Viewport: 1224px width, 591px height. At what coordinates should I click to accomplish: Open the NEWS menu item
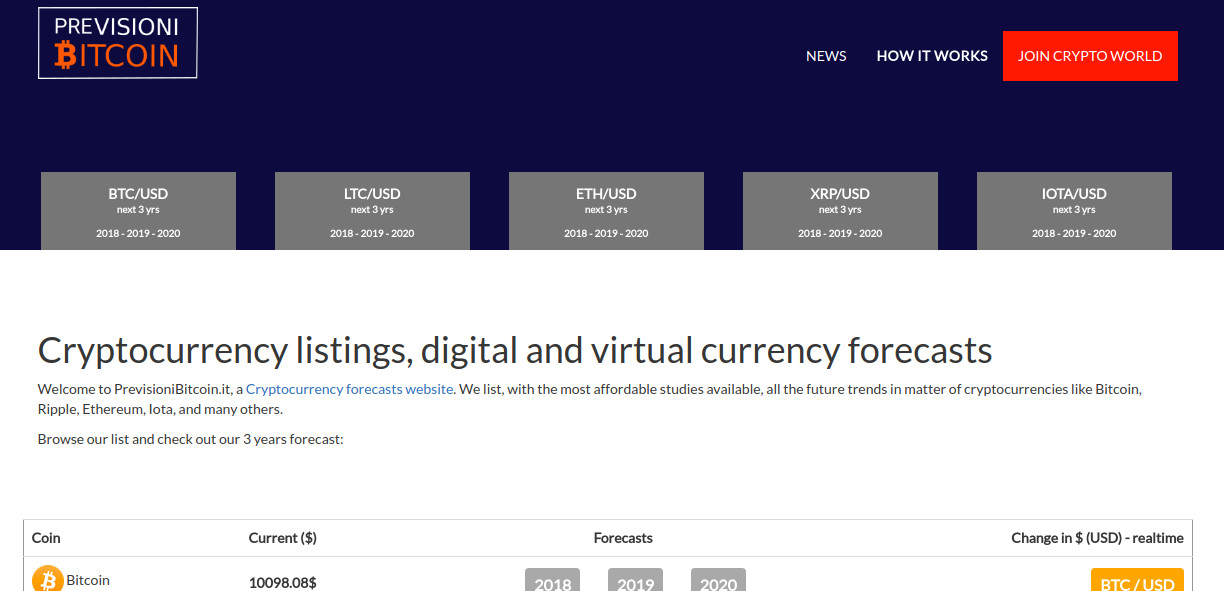(x=826, y=56)
